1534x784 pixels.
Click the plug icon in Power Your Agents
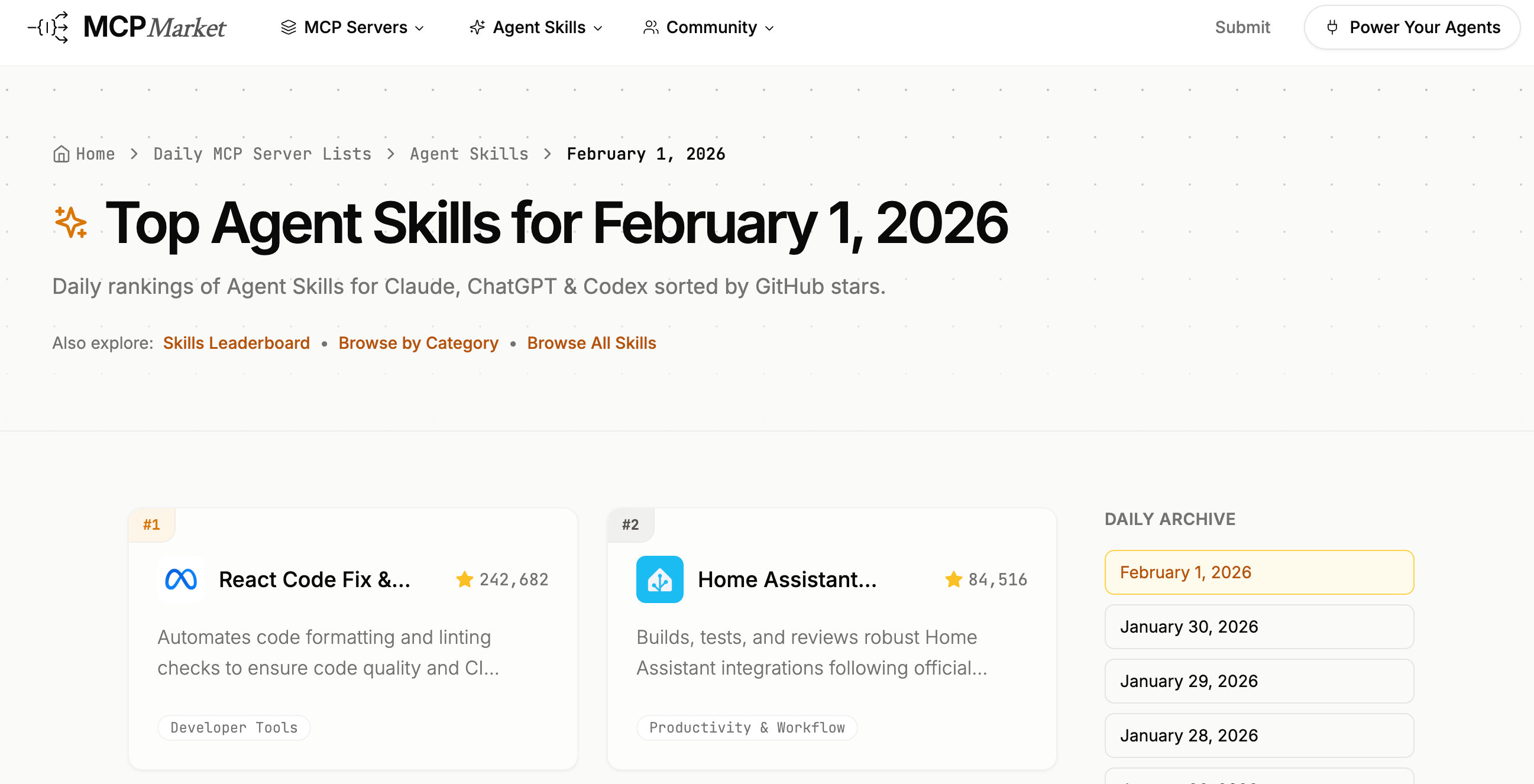(x=1332, y=27)
